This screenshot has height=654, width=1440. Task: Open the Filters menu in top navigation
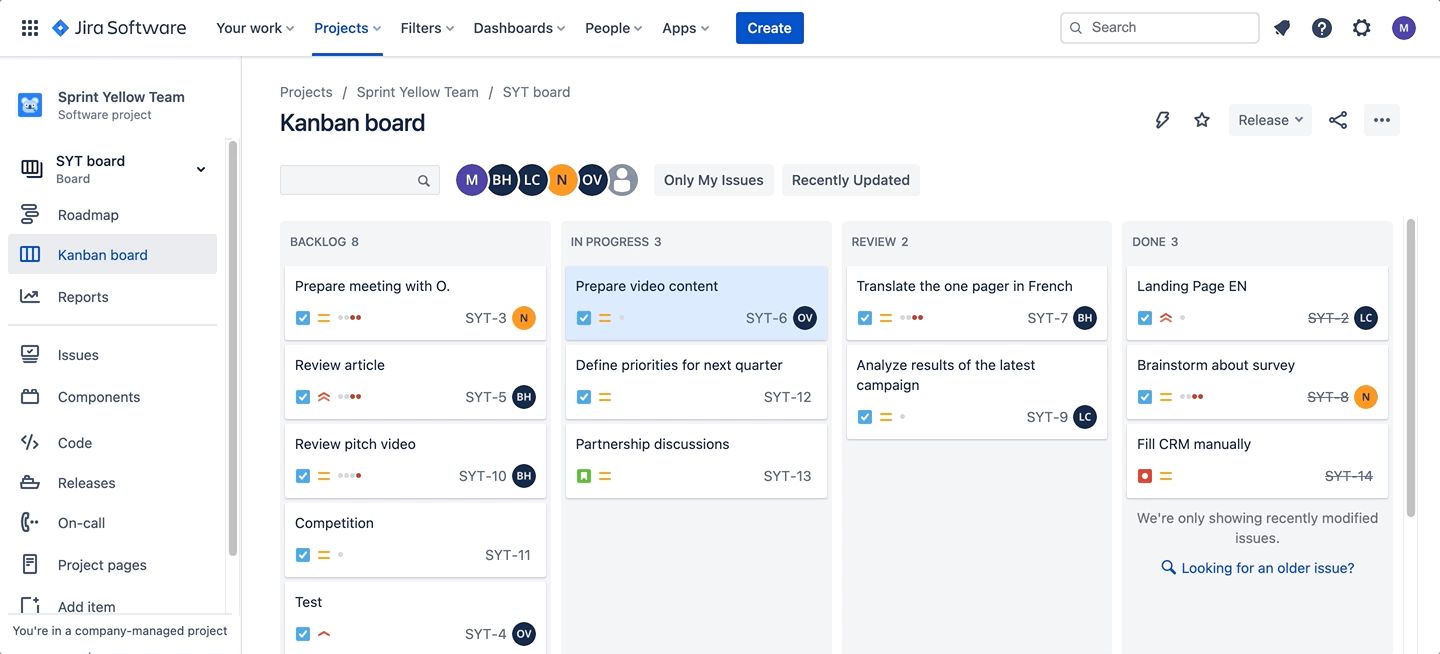coord(427,28)
